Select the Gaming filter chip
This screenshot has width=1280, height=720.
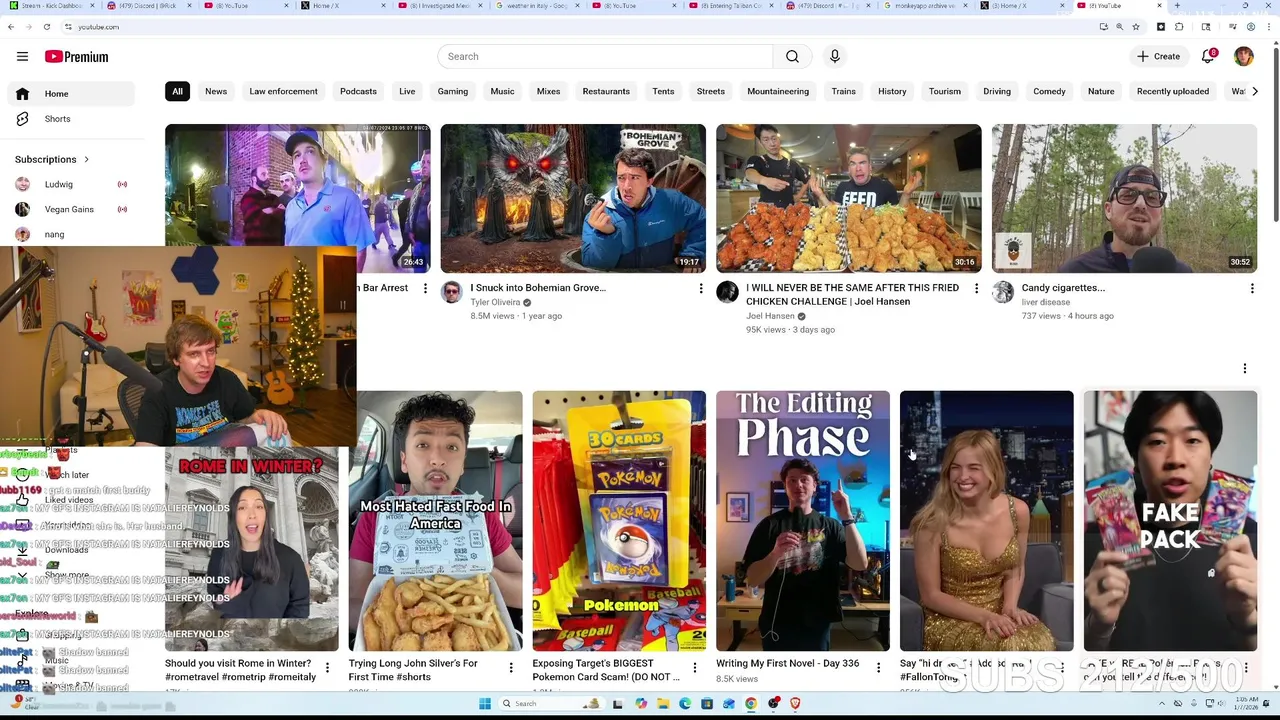tap(452, 91)
